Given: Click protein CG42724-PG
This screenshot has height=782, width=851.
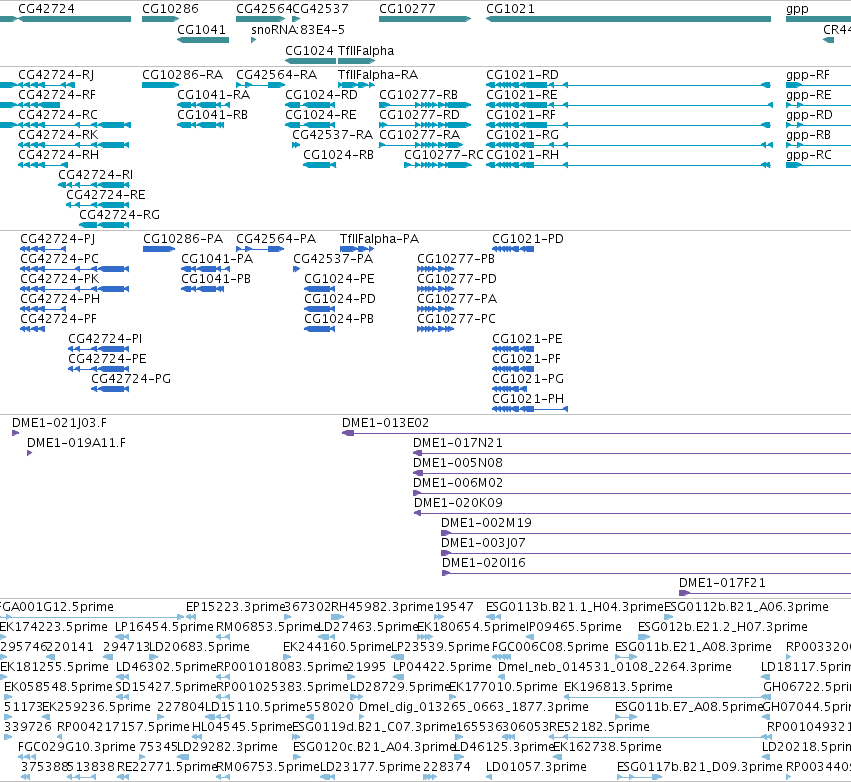Looking at the screenshot, I should point(131,379).
